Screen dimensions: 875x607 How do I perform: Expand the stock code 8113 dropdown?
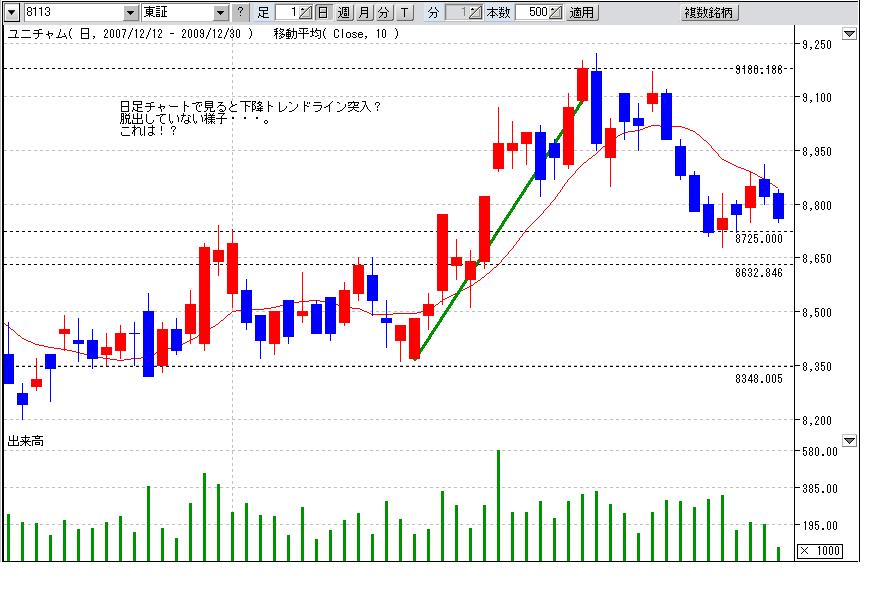click(131, 12)
